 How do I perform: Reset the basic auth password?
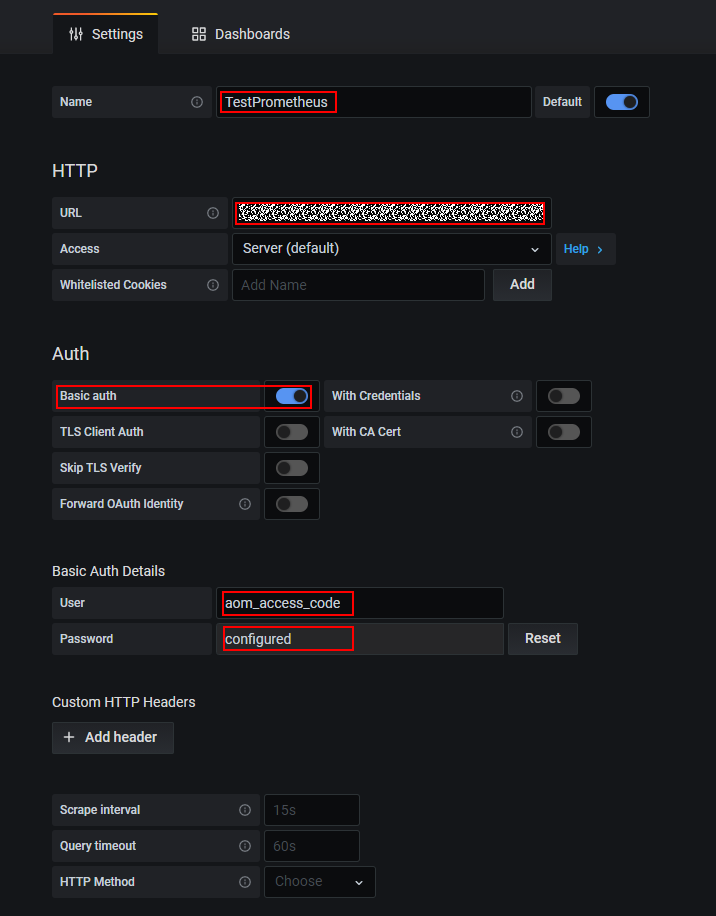[x=543, y=638]
